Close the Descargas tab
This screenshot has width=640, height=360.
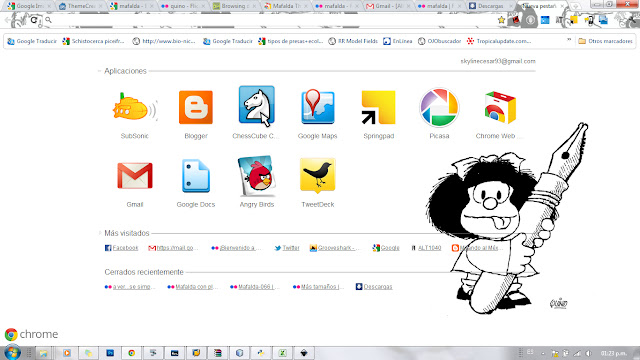[511, 6]
